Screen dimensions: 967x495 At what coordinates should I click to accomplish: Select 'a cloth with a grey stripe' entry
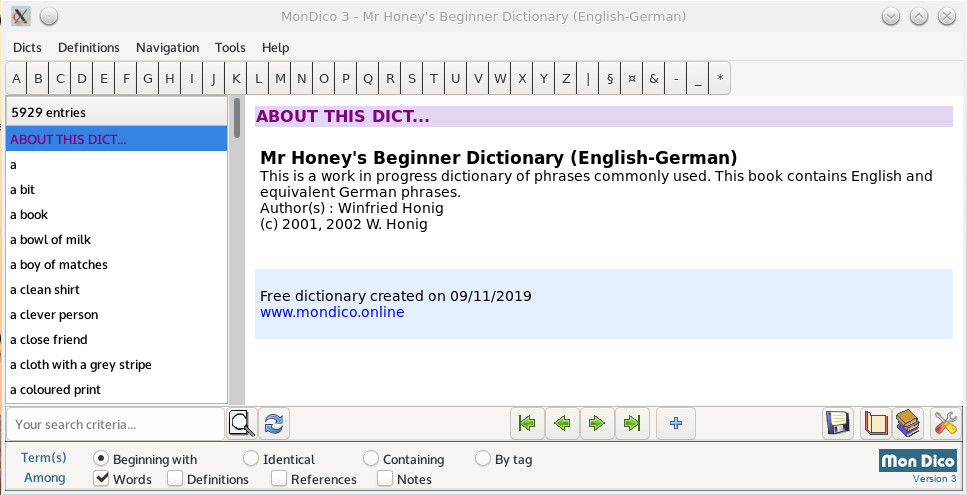117,364
